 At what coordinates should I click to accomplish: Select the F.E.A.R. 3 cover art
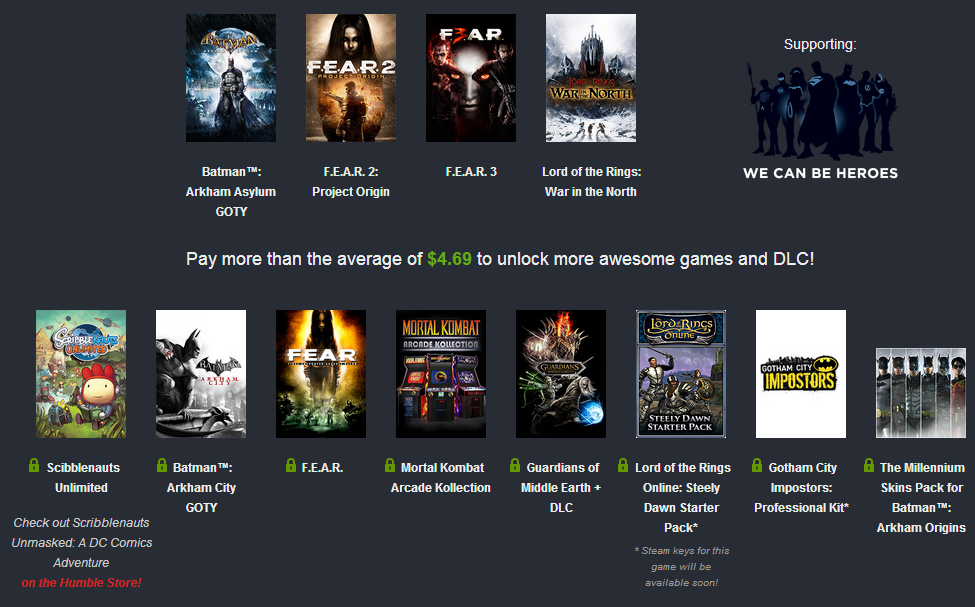[471, 78]
